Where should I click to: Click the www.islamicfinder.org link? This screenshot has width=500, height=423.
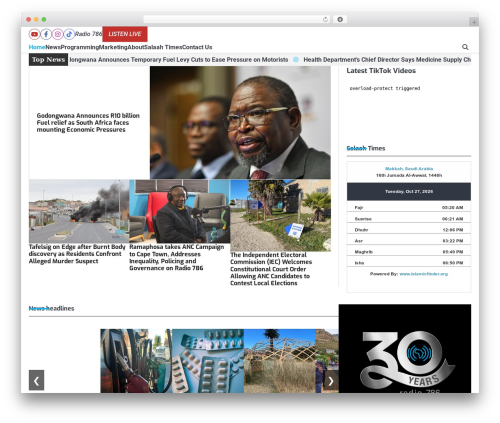(423, 274)
